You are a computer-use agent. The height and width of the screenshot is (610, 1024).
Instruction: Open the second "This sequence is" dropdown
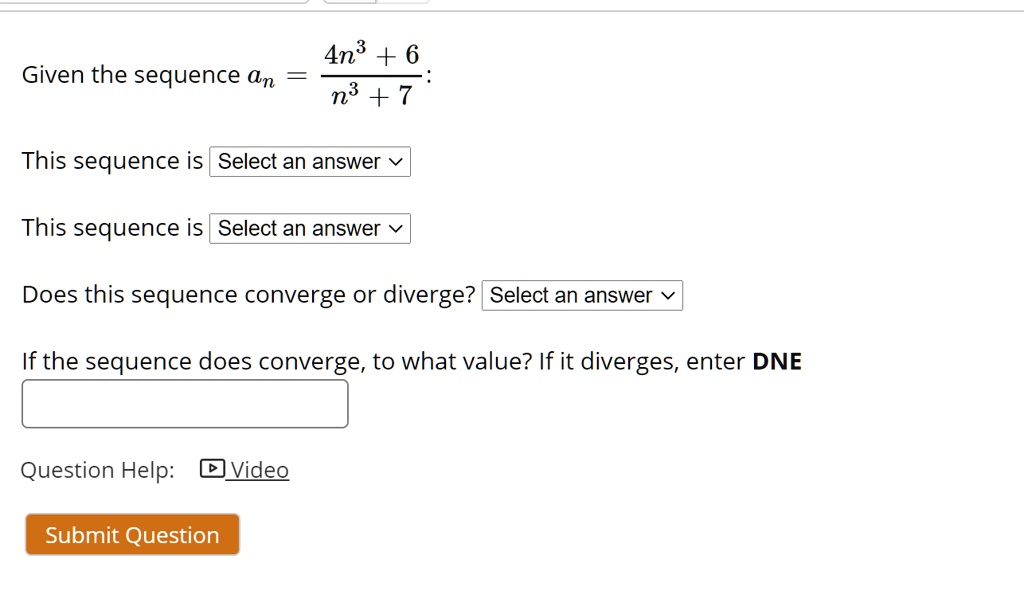click(309, 228)
